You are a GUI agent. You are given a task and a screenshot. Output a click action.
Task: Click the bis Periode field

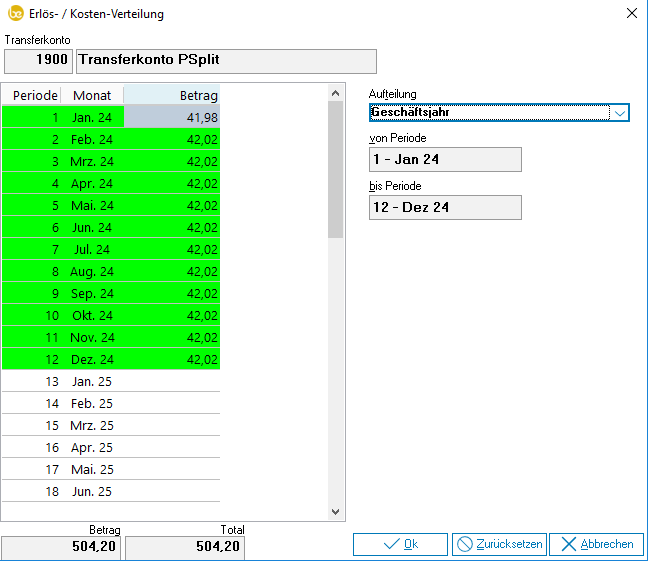(x=445, y=207)
